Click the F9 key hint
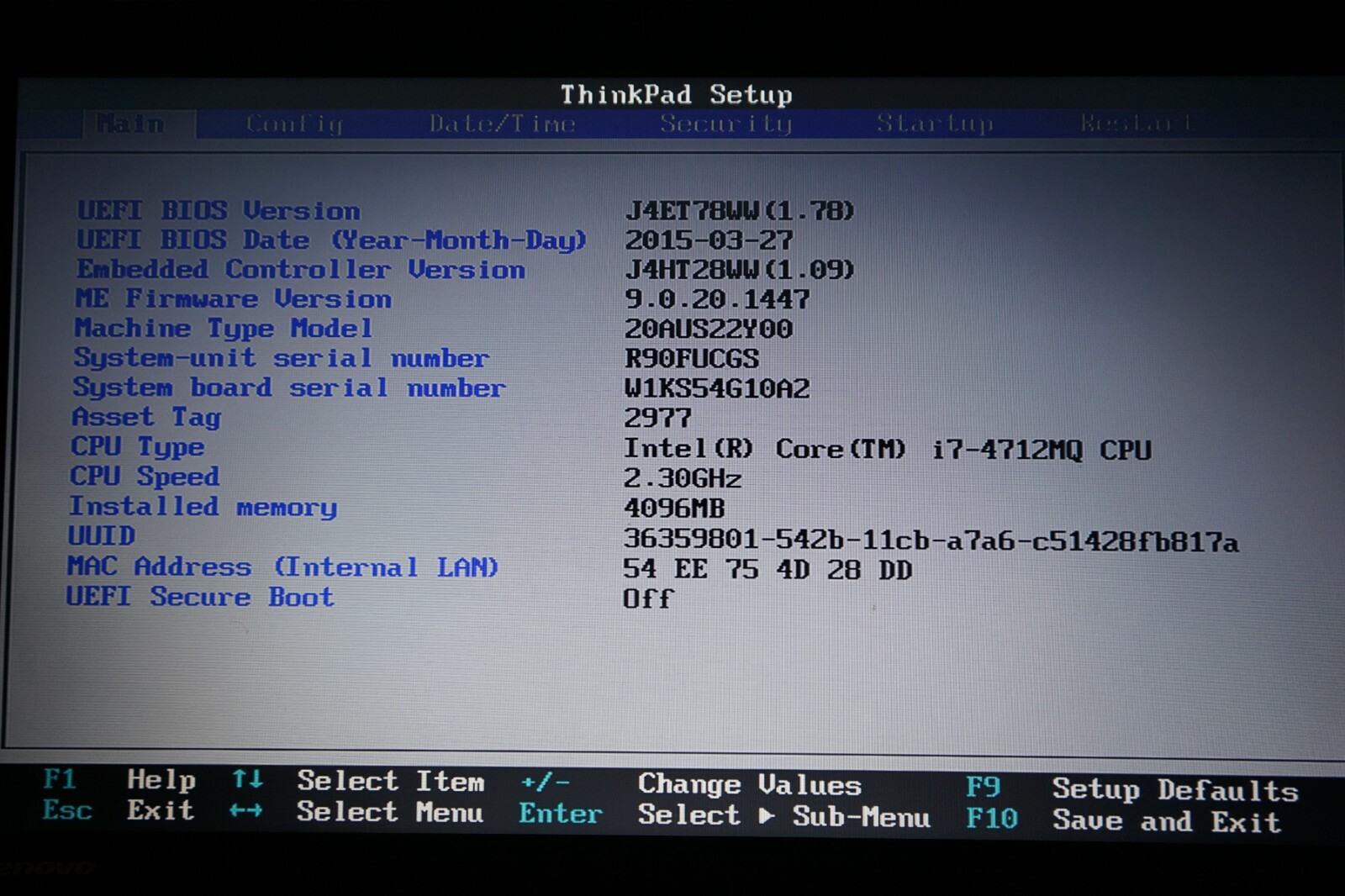 984,787
